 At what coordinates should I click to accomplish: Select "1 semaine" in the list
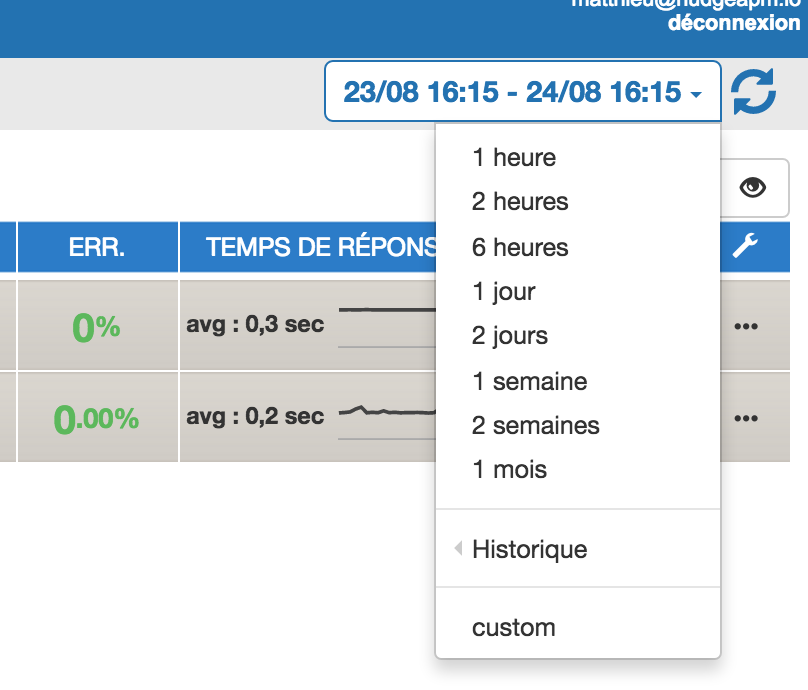coord(529,381)
